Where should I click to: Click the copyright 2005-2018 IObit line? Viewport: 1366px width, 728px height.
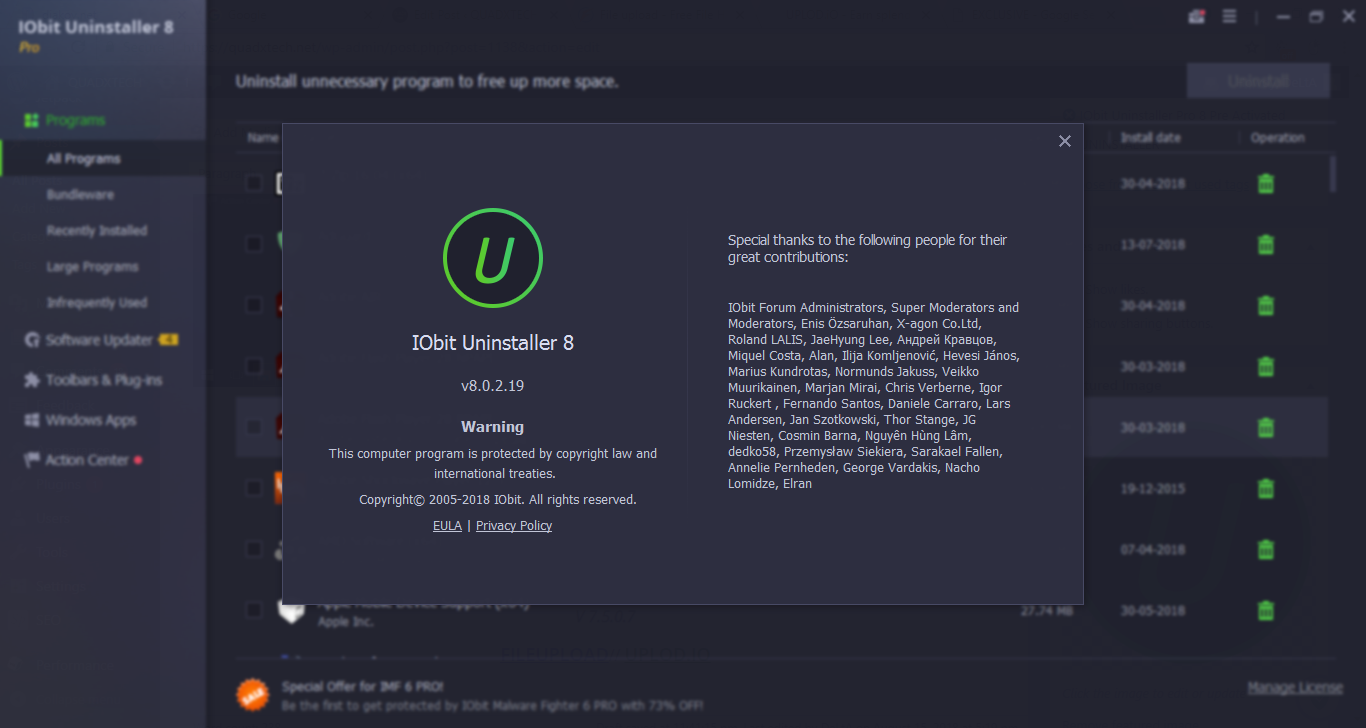click(x=498, y=499)
